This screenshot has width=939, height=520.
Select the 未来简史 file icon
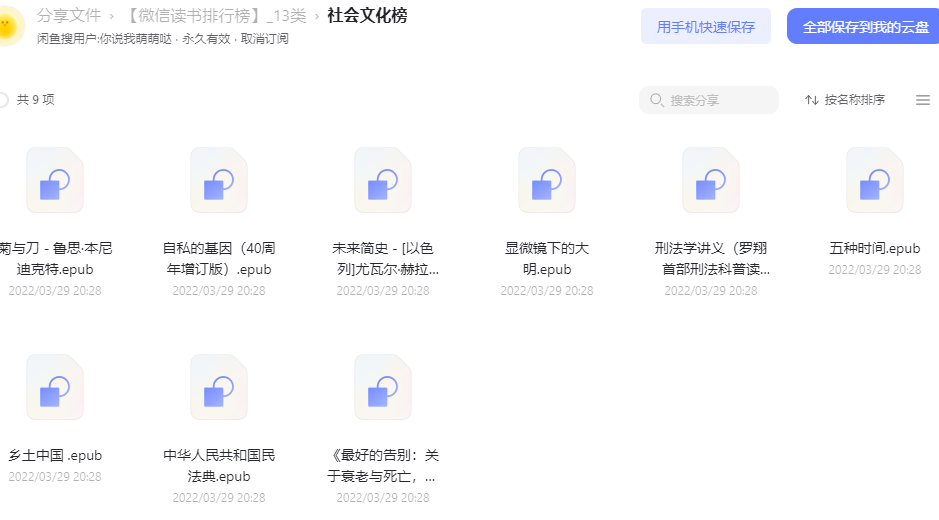pyautogui.click(x=383, y=180)
